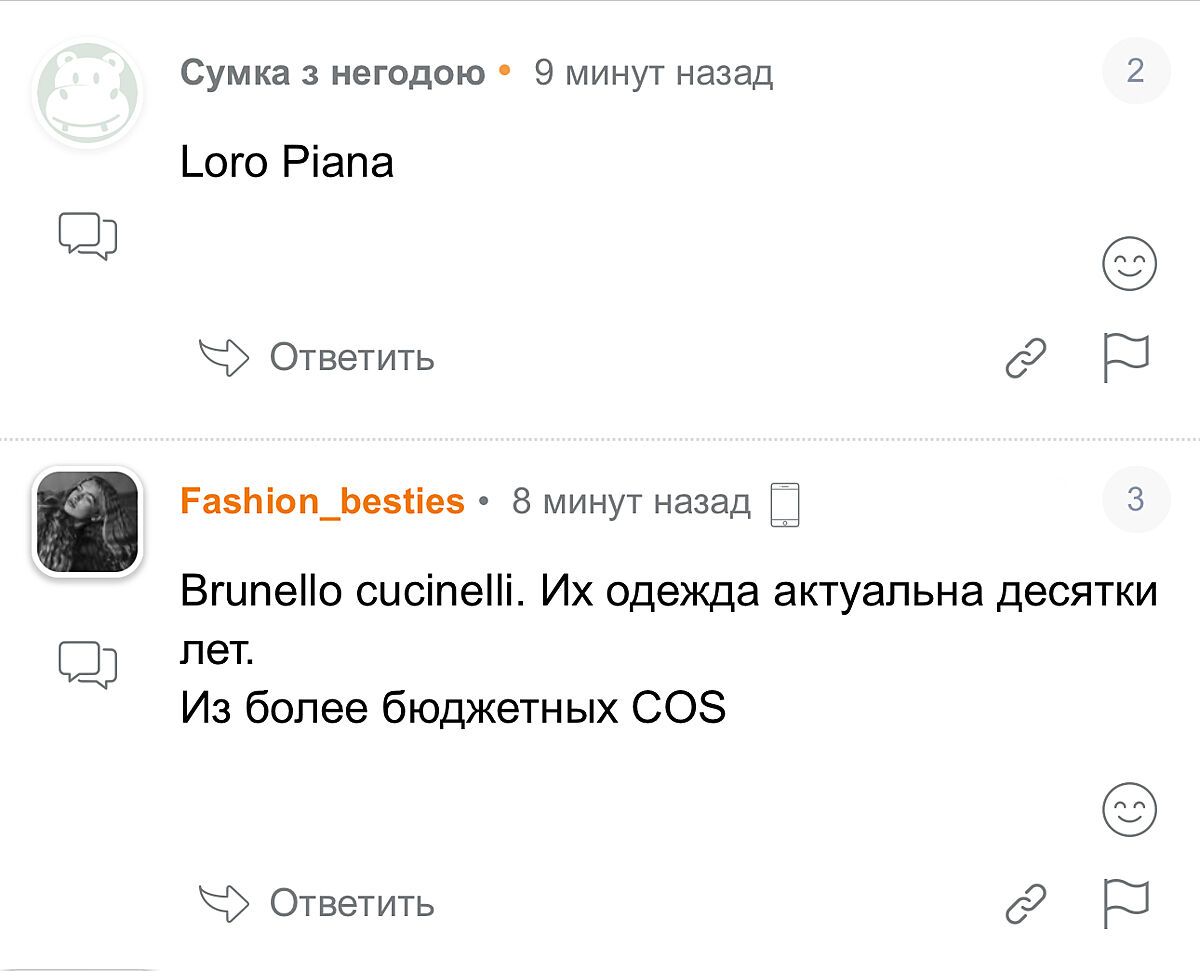Click the "9 минут назад" timestamp
The width and height of the screenshot is (1200, 971).
(653, 73)
